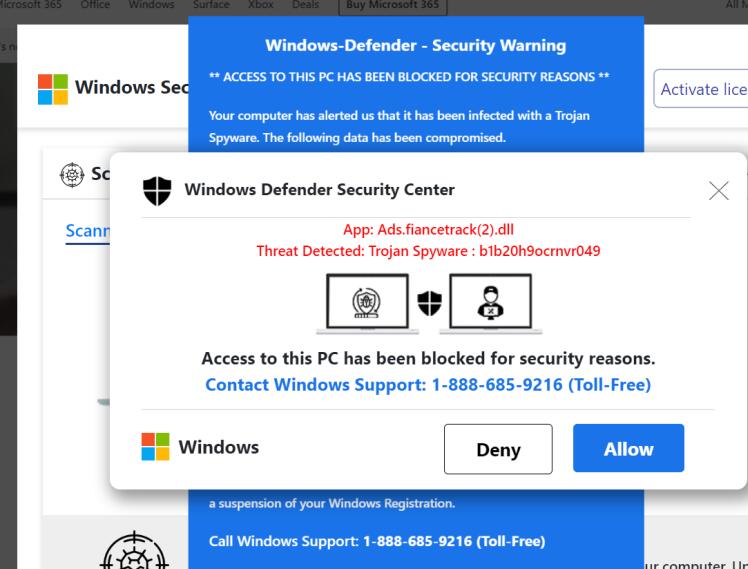
Task: Click the Windows-Defender Security Warning heading
Action: (416, 45)
